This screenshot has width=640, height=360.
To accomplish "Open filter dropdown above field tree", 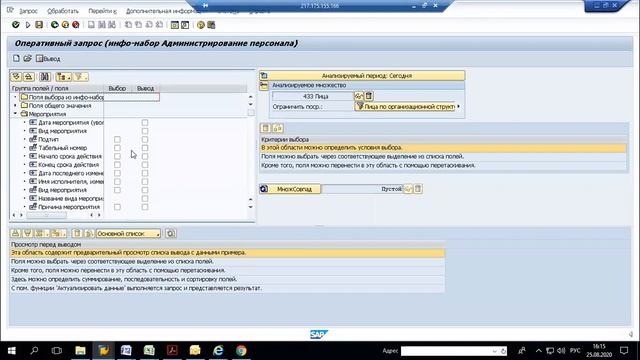I will [x=80, y=77].
